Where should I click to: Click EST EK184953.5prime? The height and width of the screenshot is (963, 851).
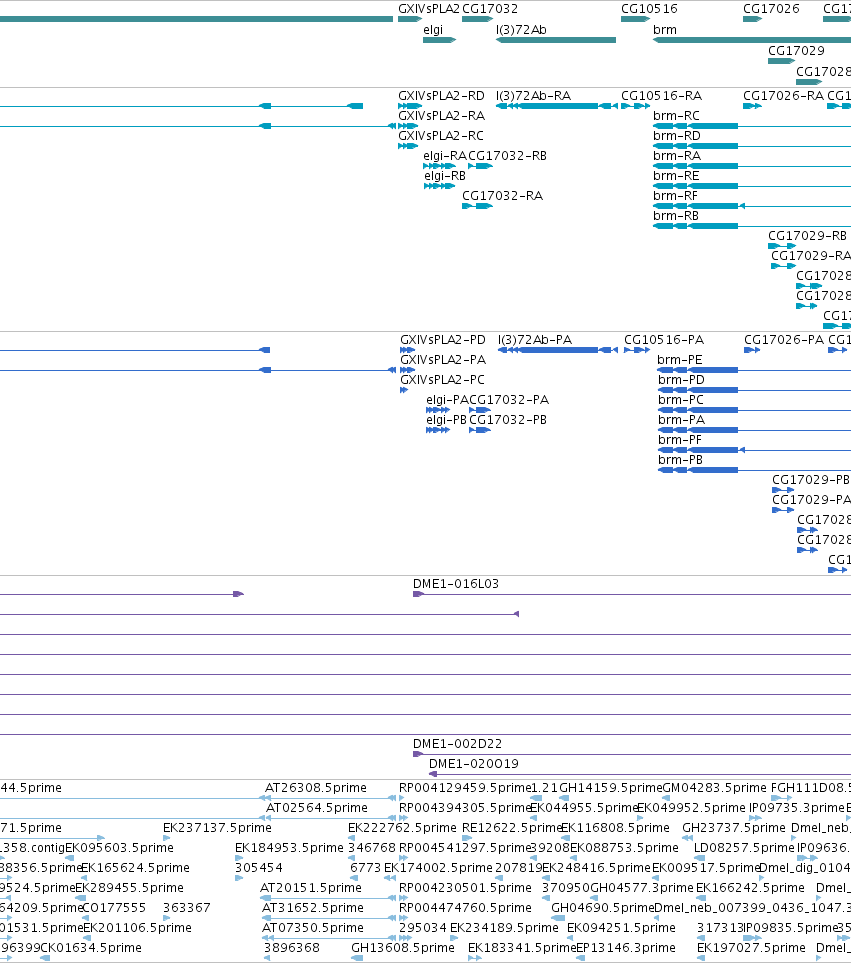tap(289, 848)
